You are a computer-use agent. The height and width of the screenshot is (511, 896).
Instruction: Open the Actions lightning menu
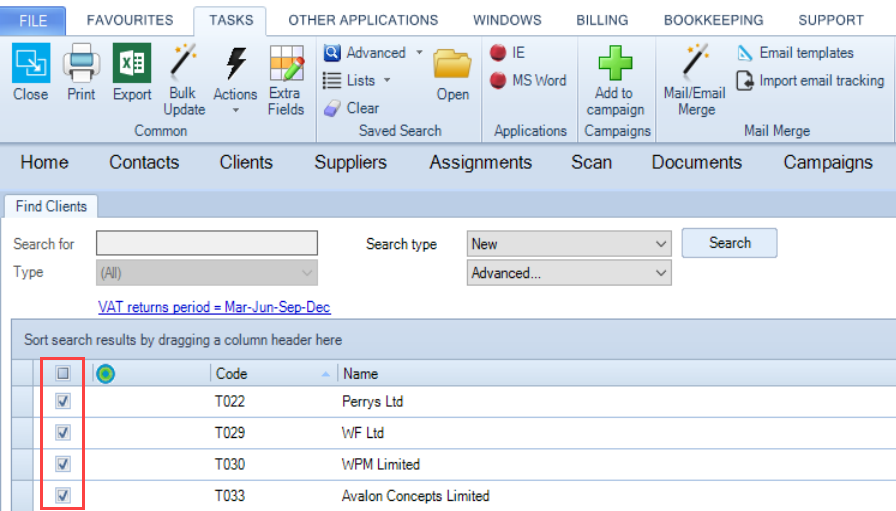[x=235, y=63]
